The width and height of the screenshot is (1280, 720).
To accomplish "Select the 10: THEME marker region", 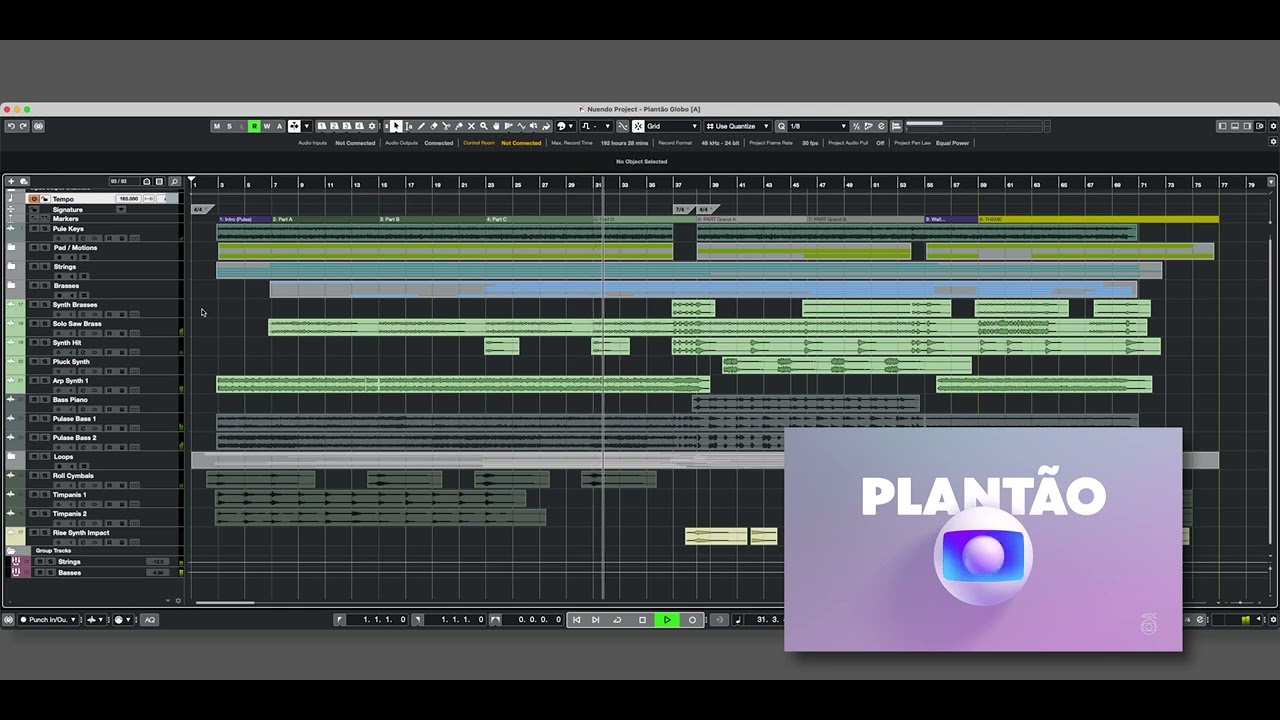I will click(x=1098, y=219).
